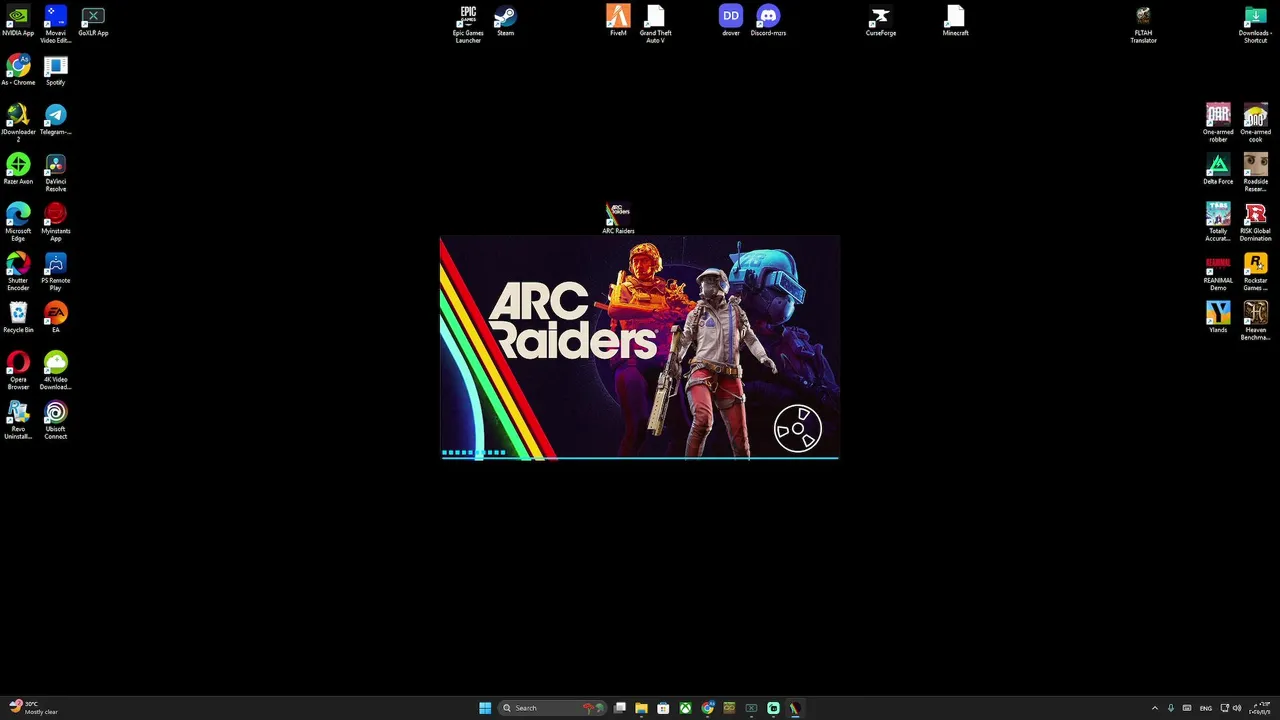
Task: Select the PS Remote Play desktop icon
Action: [55, 271]
